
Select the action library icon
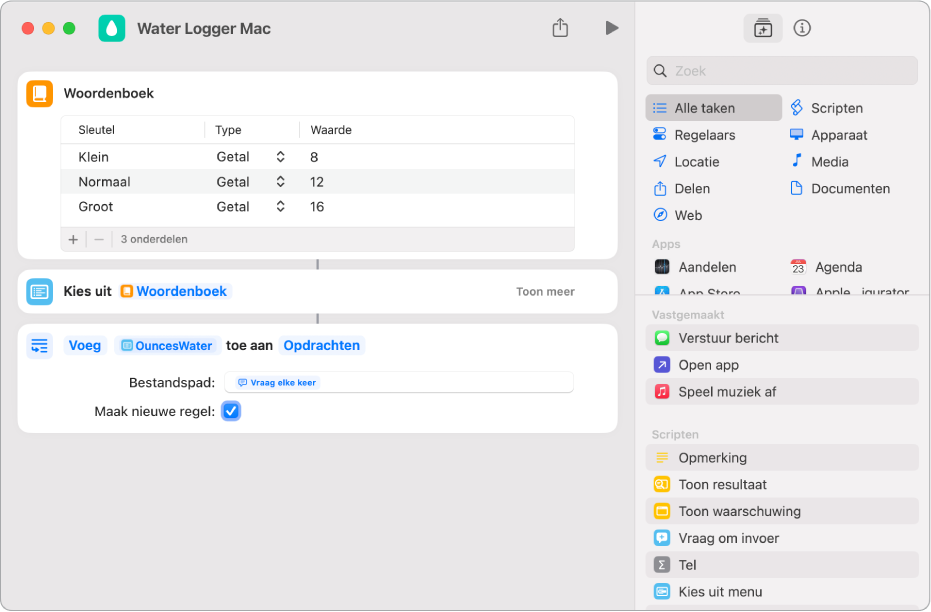(x=762, y=28)
